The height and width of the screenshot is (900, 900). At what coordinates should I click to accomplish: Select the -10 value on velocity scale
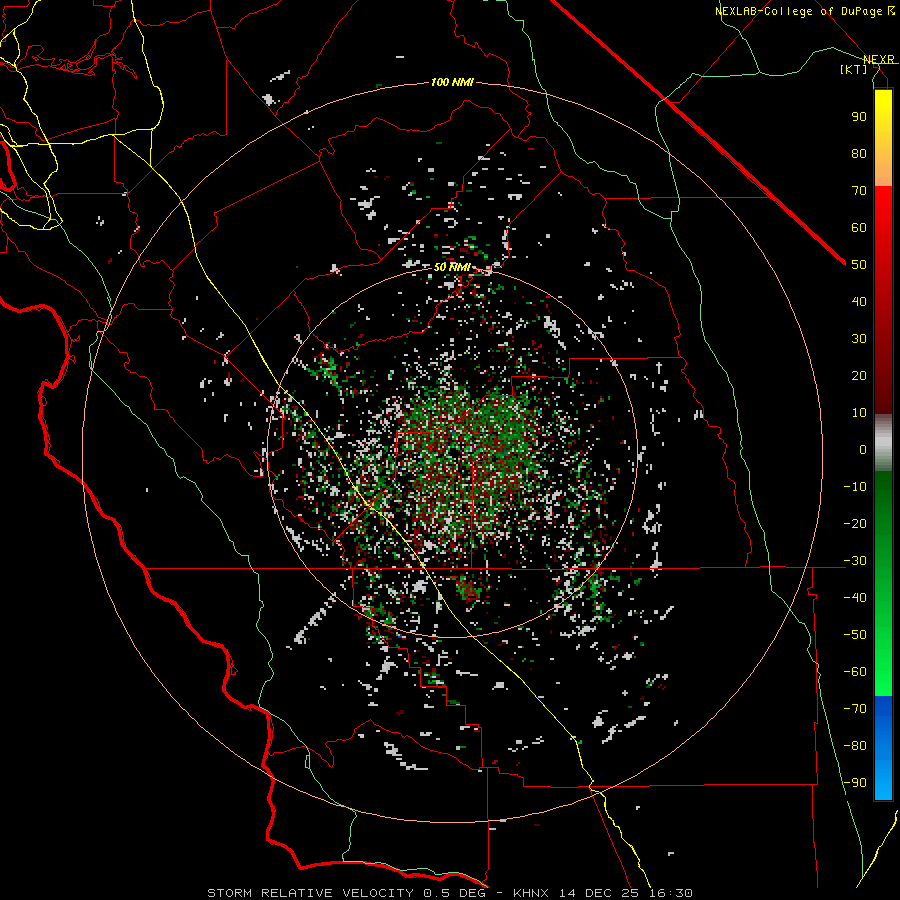[x=855, y=487]
